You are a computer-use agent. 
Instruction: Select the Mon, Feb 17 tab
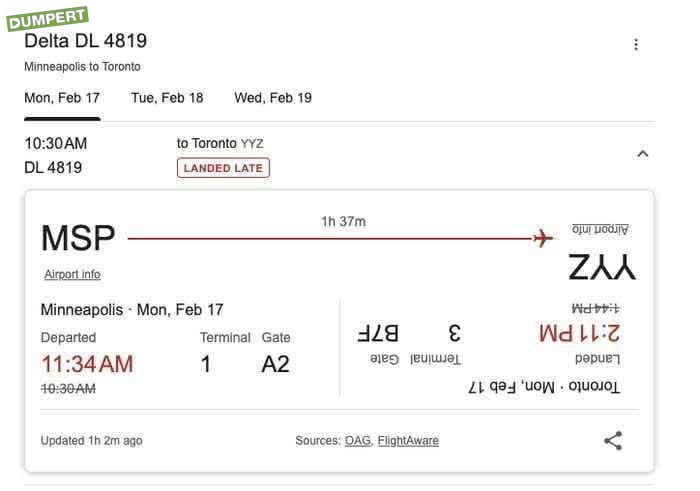click(x=62, y=98)
